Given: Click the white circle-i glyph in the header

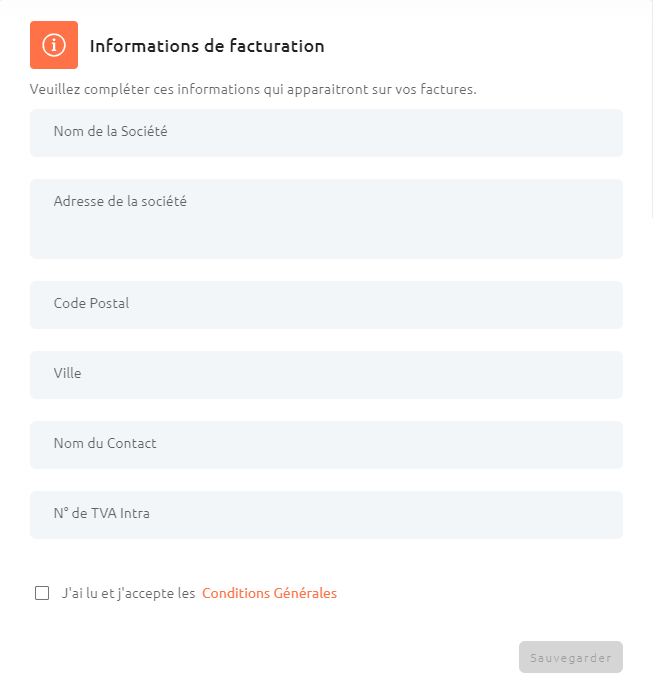Looking at the screenshot, I should (54, 45).
